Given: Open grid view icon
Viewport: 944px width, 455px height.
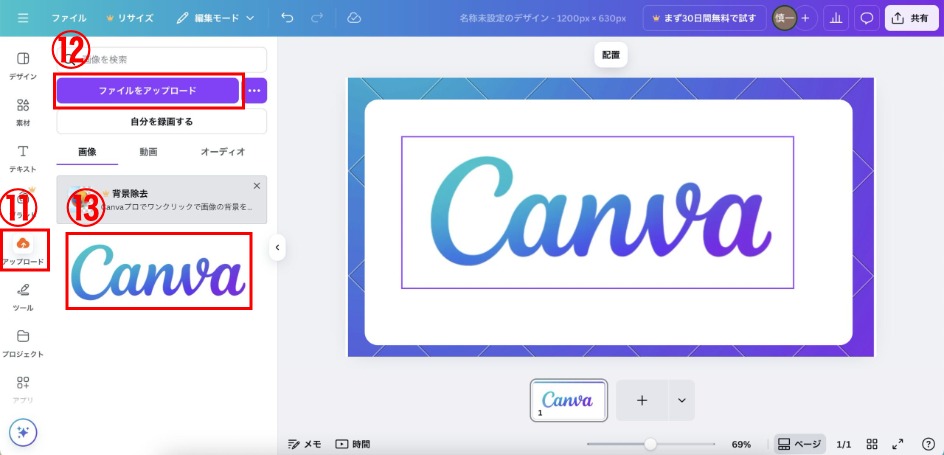Looking at the screenshot, I should pyautogui.click(x=871, y=444).
